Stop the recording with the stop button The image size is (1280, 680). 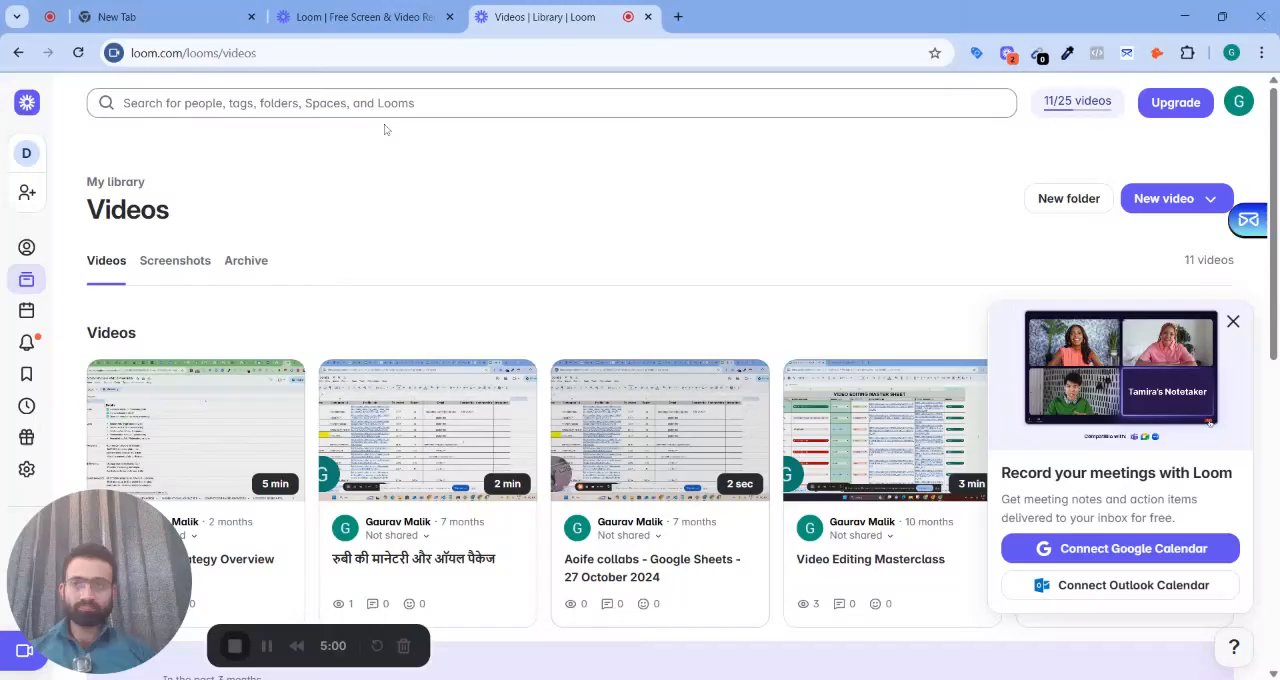(x=235, y=646)
